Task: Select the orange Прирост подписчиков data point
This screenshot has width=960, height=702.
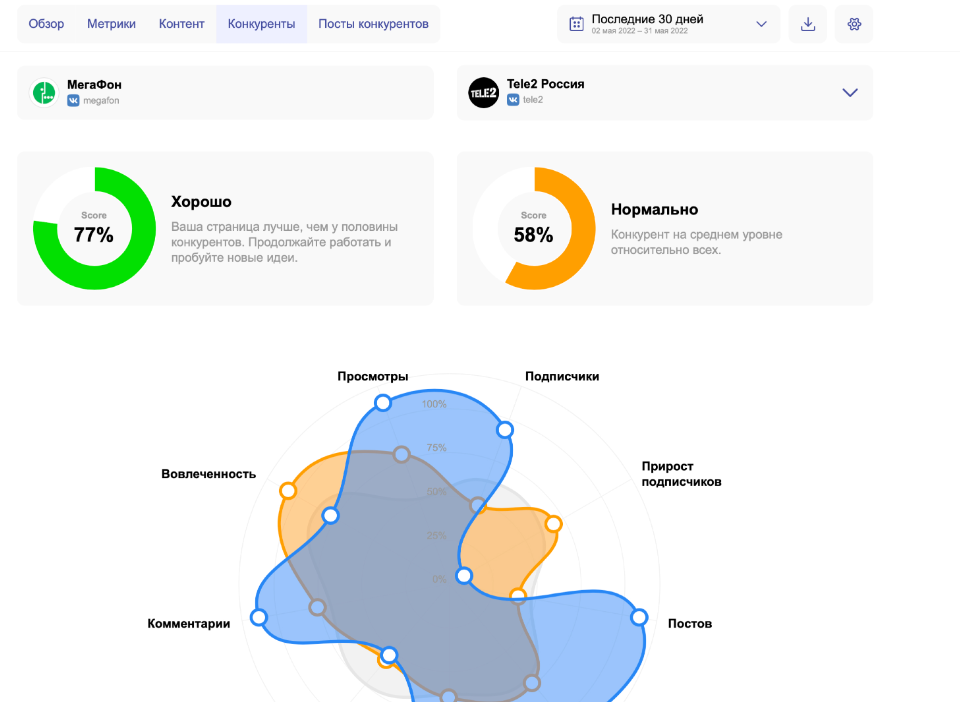Action: click(x=553, y=524)
